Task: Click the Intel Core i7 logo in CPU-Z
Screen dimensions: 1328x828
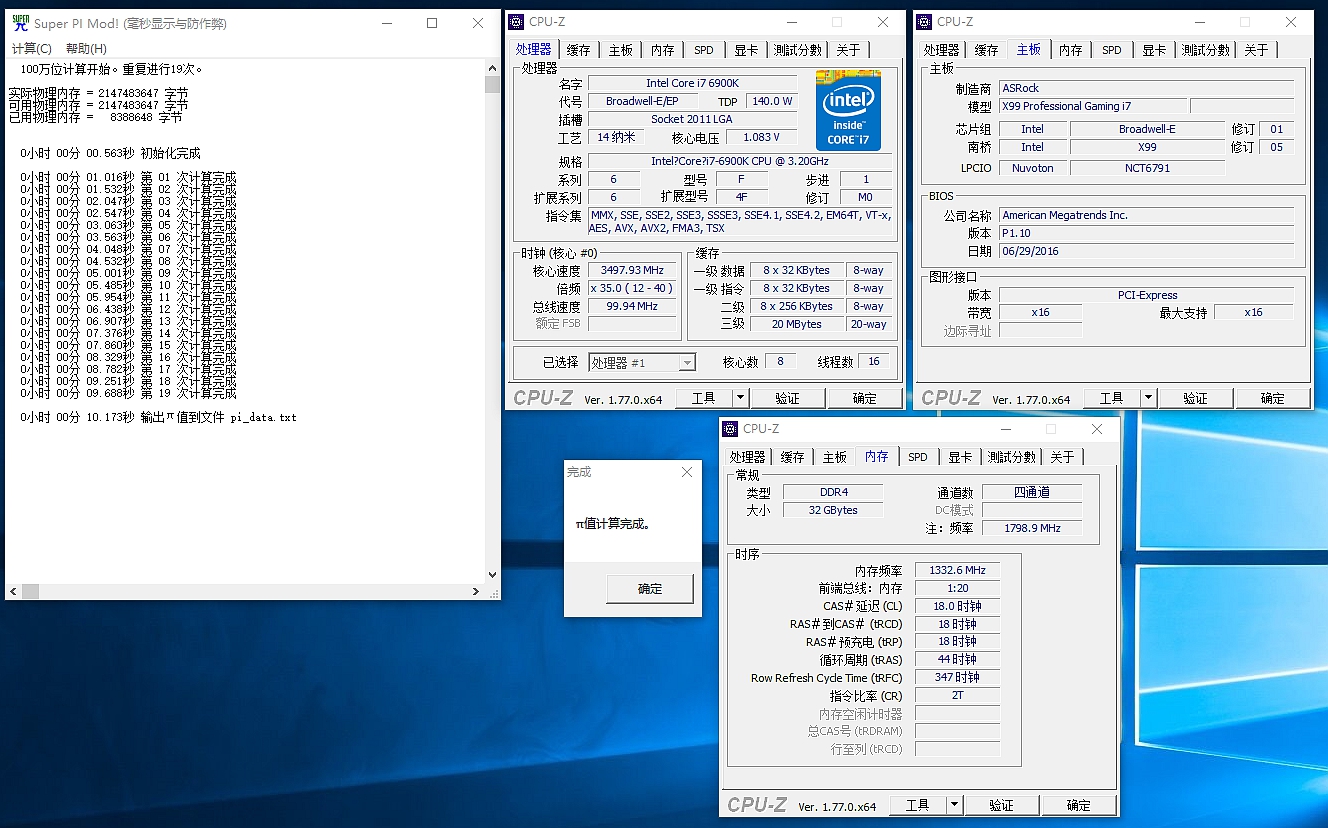Action: (x=847, y=110)
